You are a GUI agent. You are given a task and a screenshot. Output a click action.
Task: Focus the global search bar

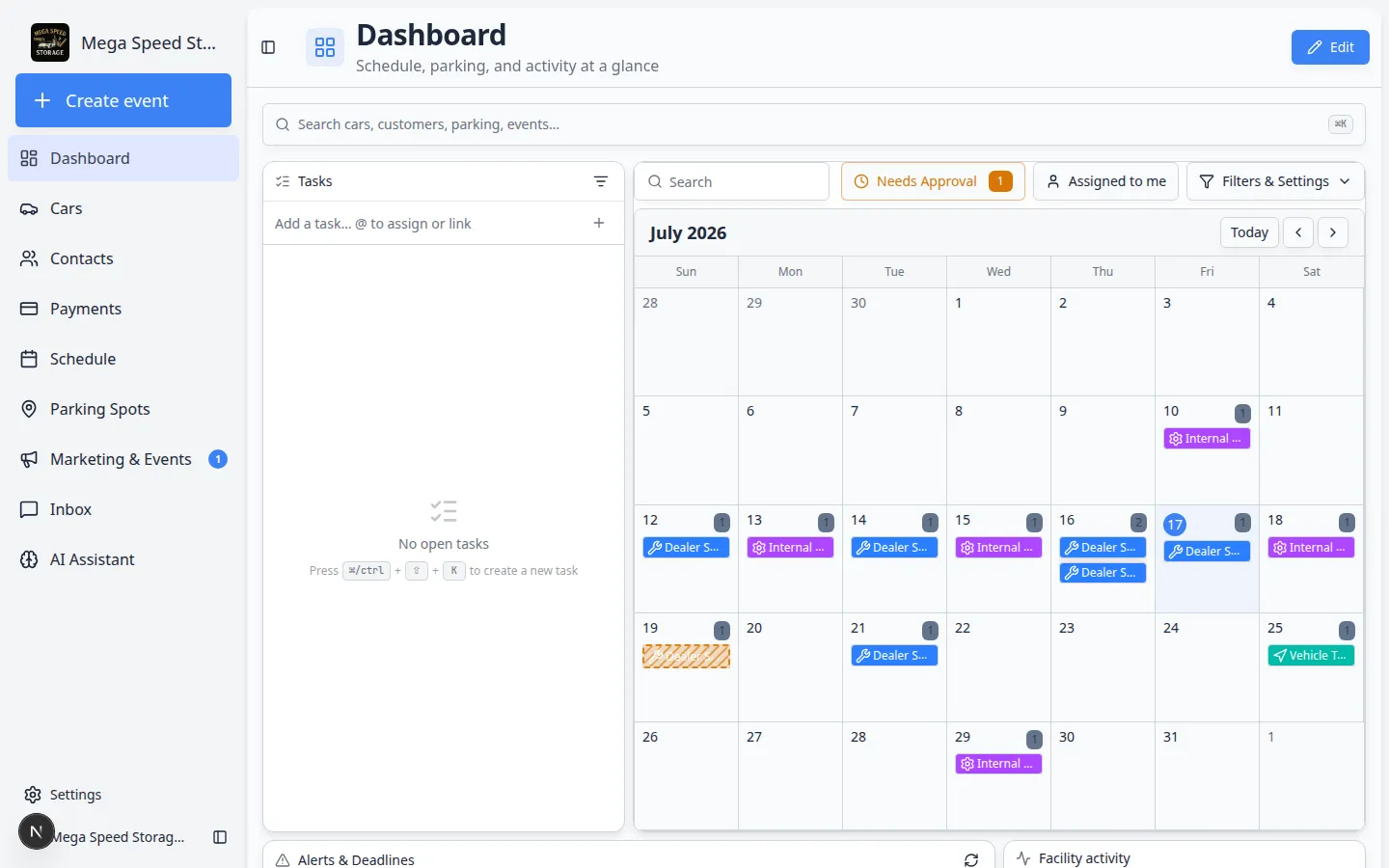[813, 124]
